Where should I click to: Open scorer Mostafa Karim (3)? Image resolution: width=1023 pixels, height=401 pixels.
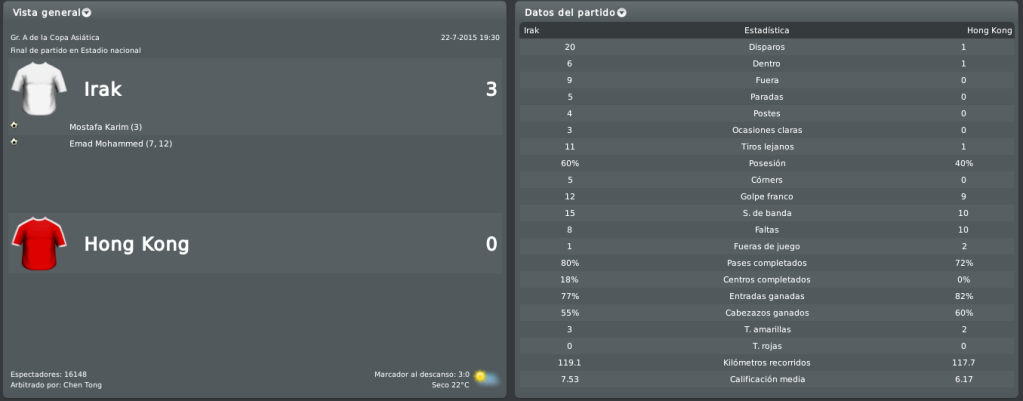[x=100, y=126]
